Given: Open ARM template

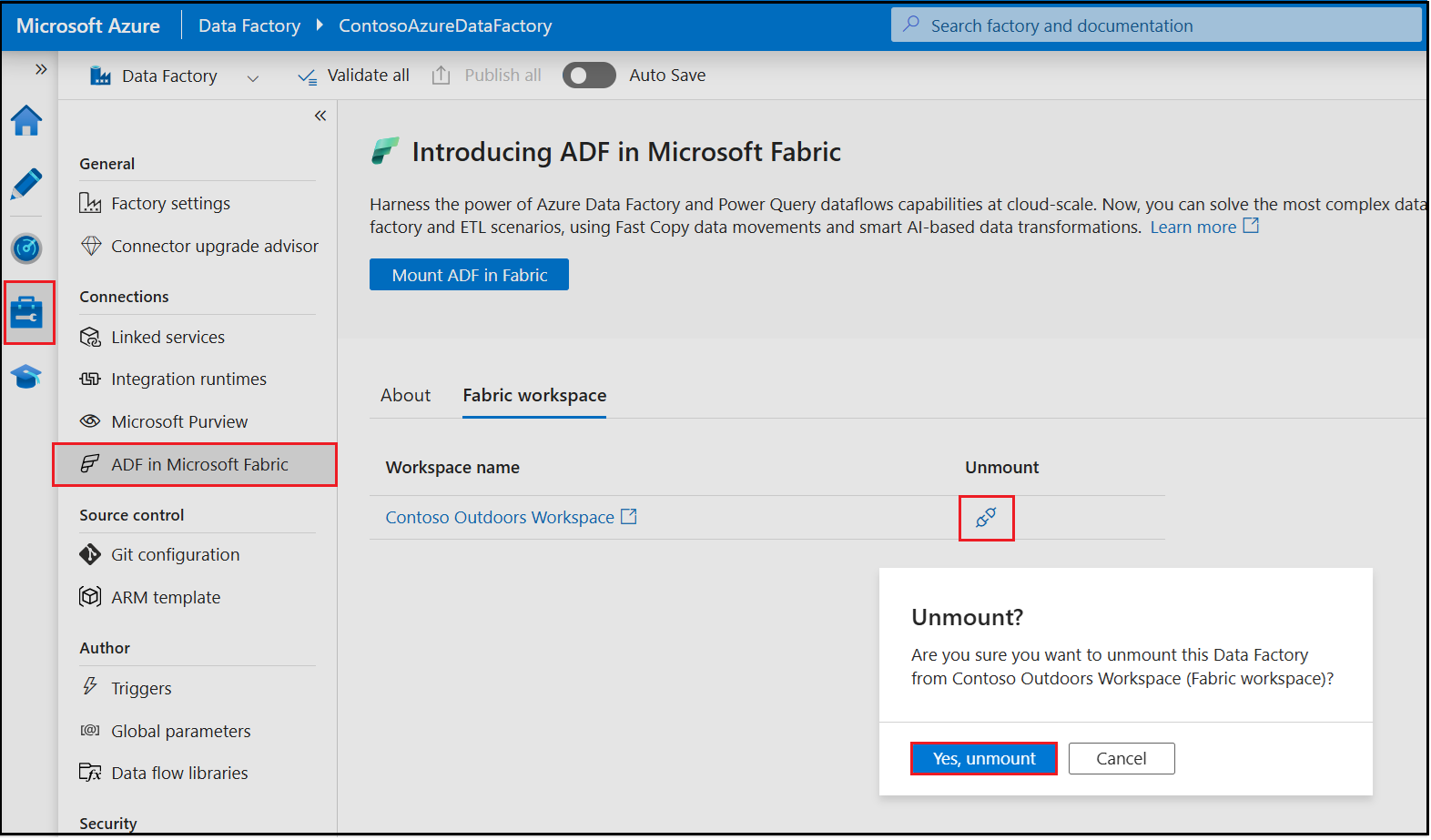Looking at the screenshot, I should pos(166,598).
